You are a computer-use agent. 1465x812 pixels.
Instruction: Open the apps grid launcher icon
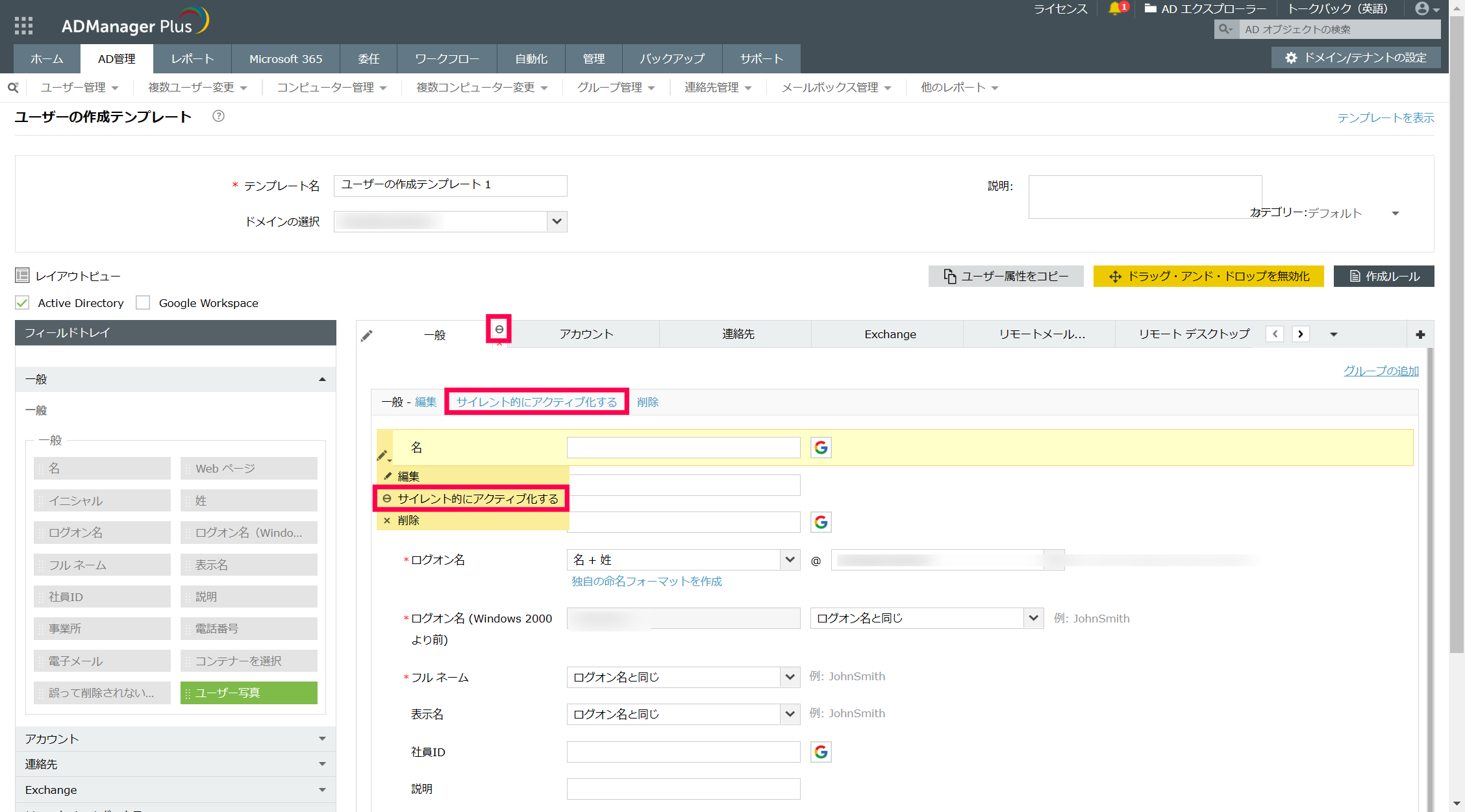coord(23,25)
